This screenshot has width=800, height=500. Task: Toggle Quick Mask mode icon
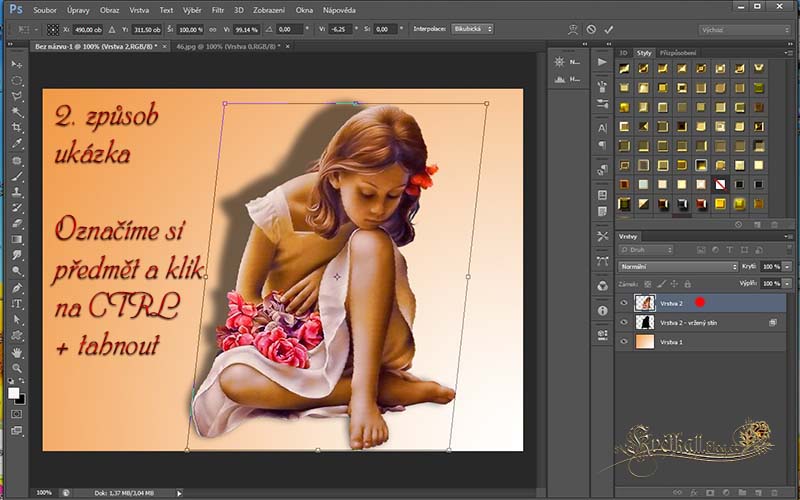pos(17,414)
